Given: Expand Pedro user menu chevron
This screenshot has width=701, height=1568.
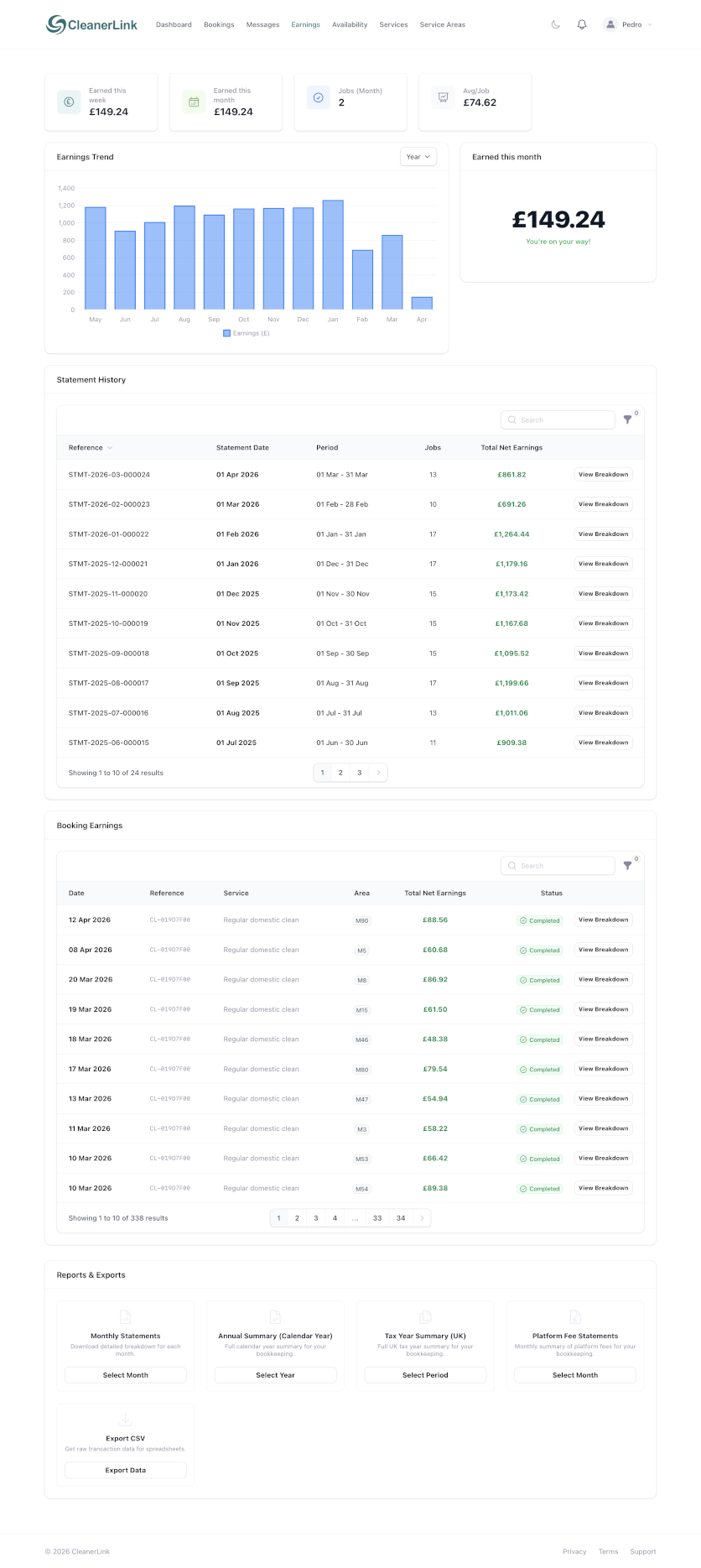Looking at the screenshot, I should pyautogui.click(x=650, y=25).
